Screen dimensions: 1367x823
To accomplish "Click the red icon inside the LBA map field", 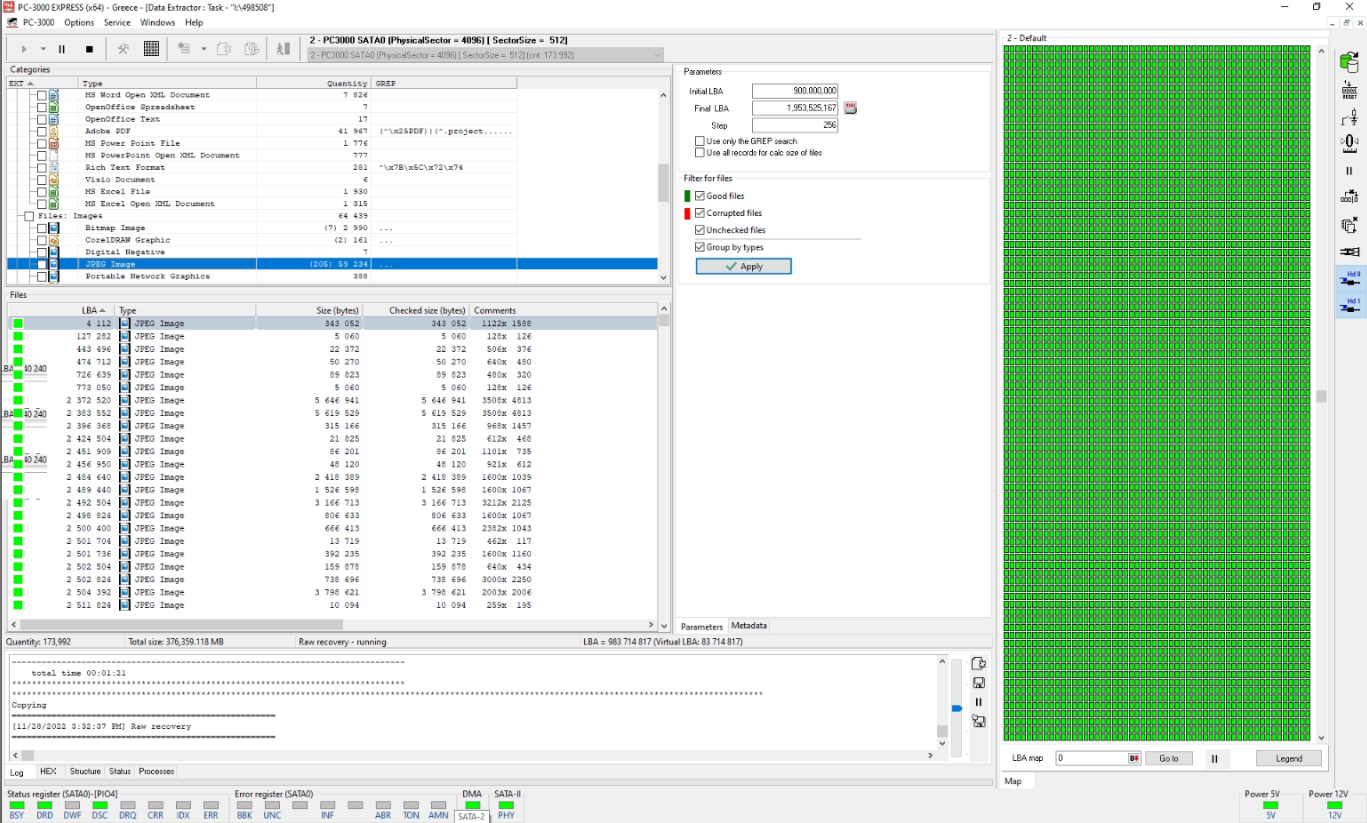I will click(x=1134, y=759).
